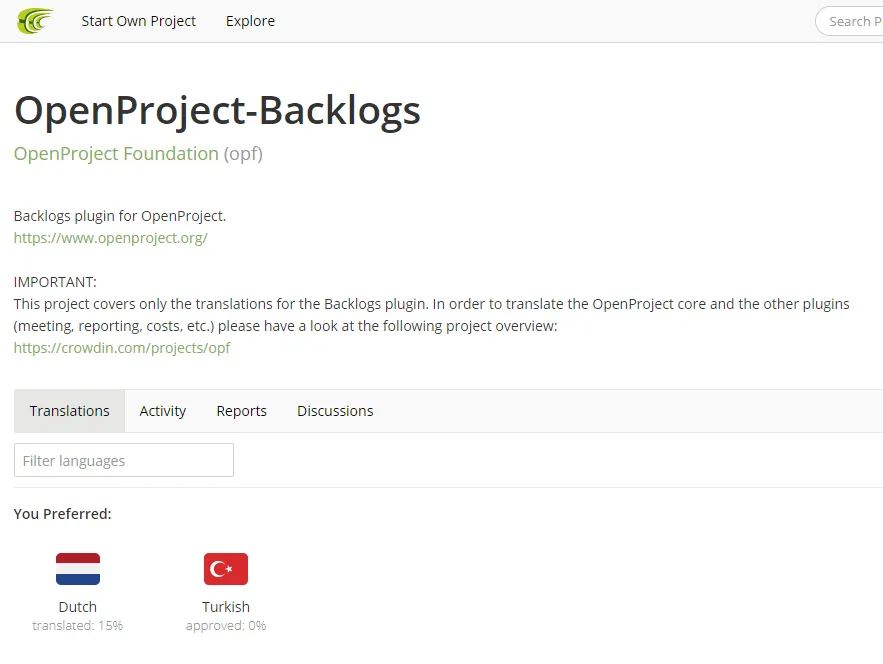Follow the openproject.org website link
The height and width of the screenshot is (664, 883).
coord(110,238)
